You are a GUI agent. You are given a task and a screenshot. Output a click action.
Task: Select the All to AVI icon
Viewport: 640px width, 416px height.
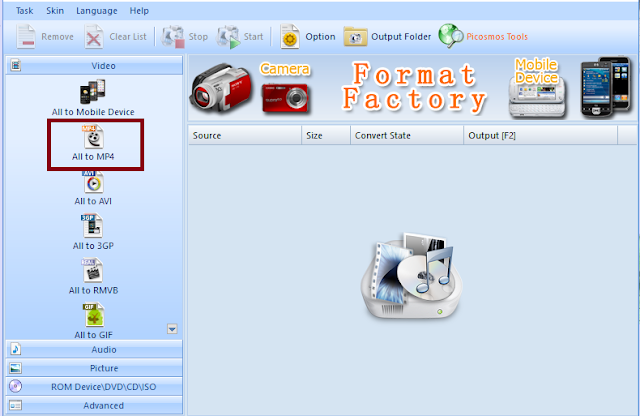tap(93, 182)
